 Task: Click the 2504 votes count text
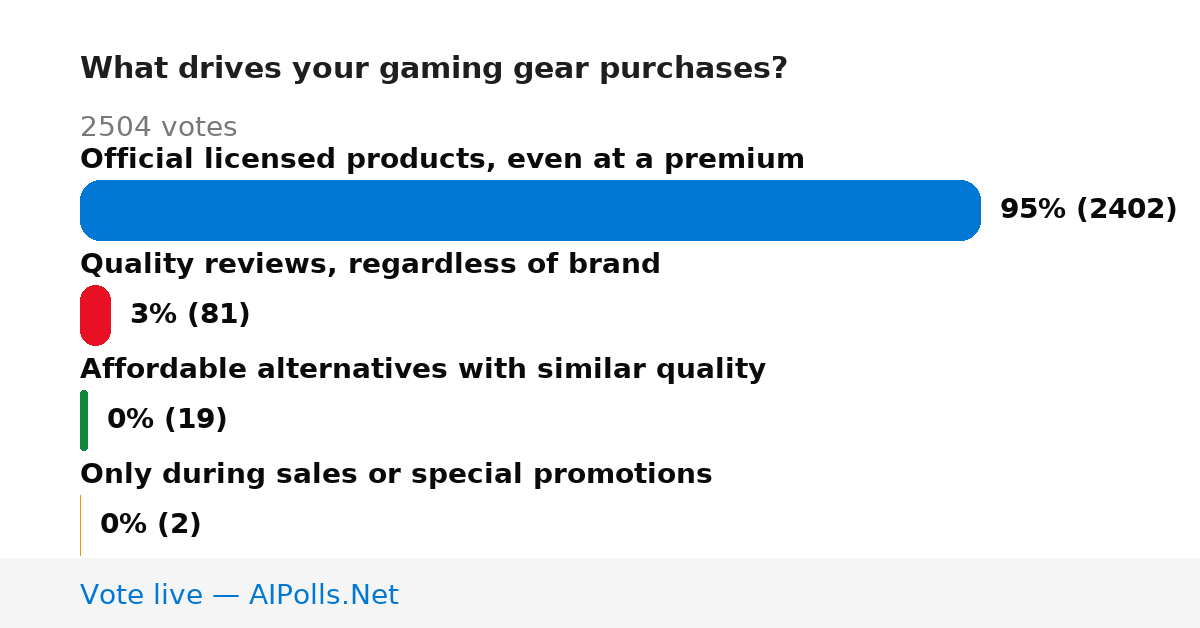pyautogui.click(x=158, y=127)
